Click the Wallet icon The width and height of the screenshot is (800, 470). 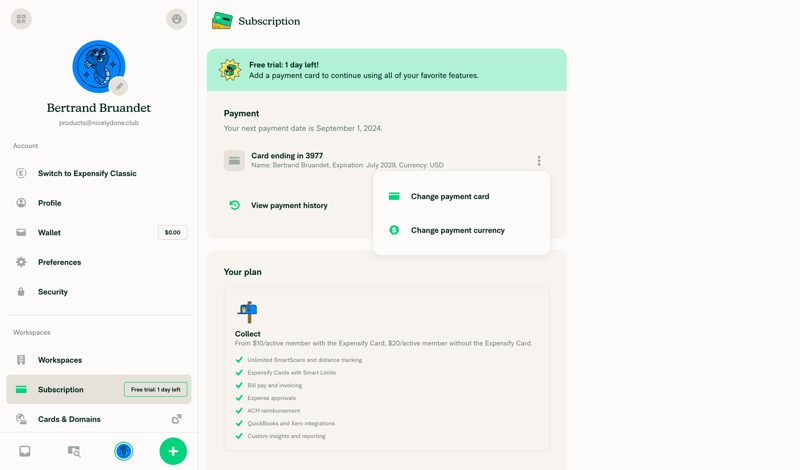coord(21,233)
